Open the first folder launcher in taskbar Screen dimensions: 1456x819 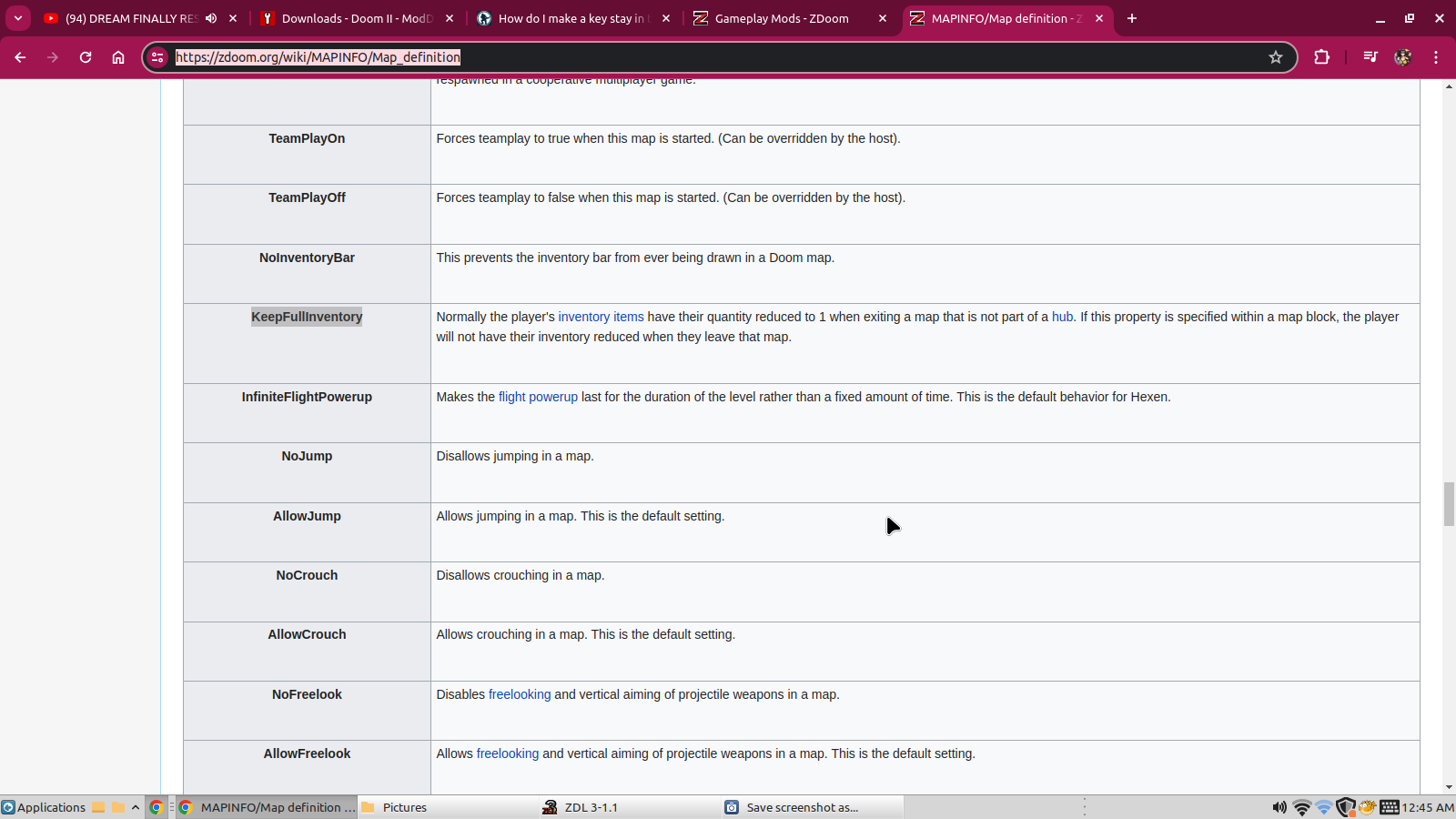(x=98, y=807)
